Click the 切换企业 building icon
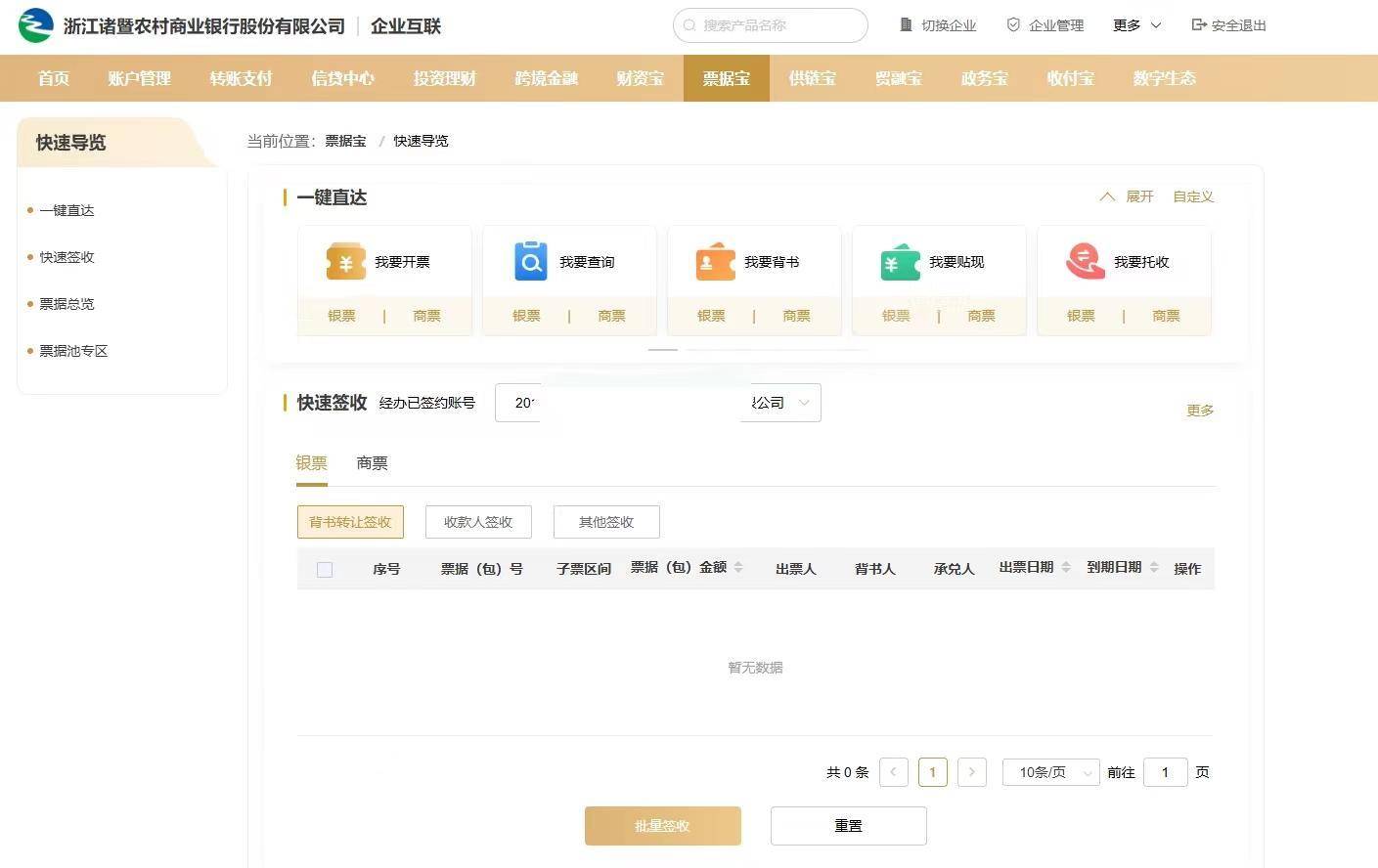This screenshot has width=1378, height=868. (906, 25)
